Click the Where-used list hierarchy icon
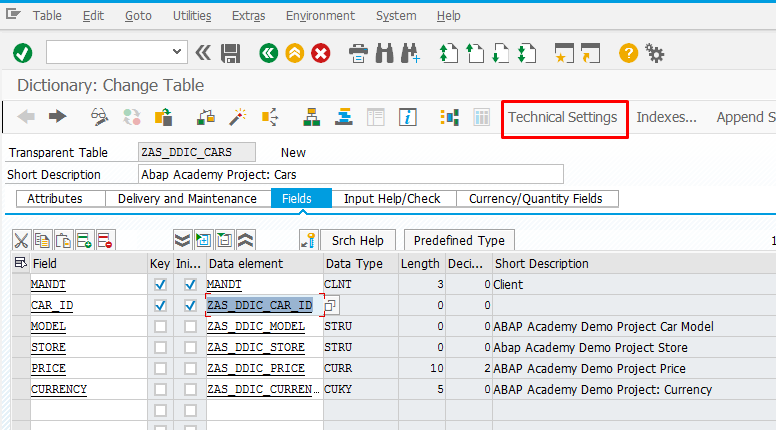Screen dimensions: 776x430 [311, 117]
